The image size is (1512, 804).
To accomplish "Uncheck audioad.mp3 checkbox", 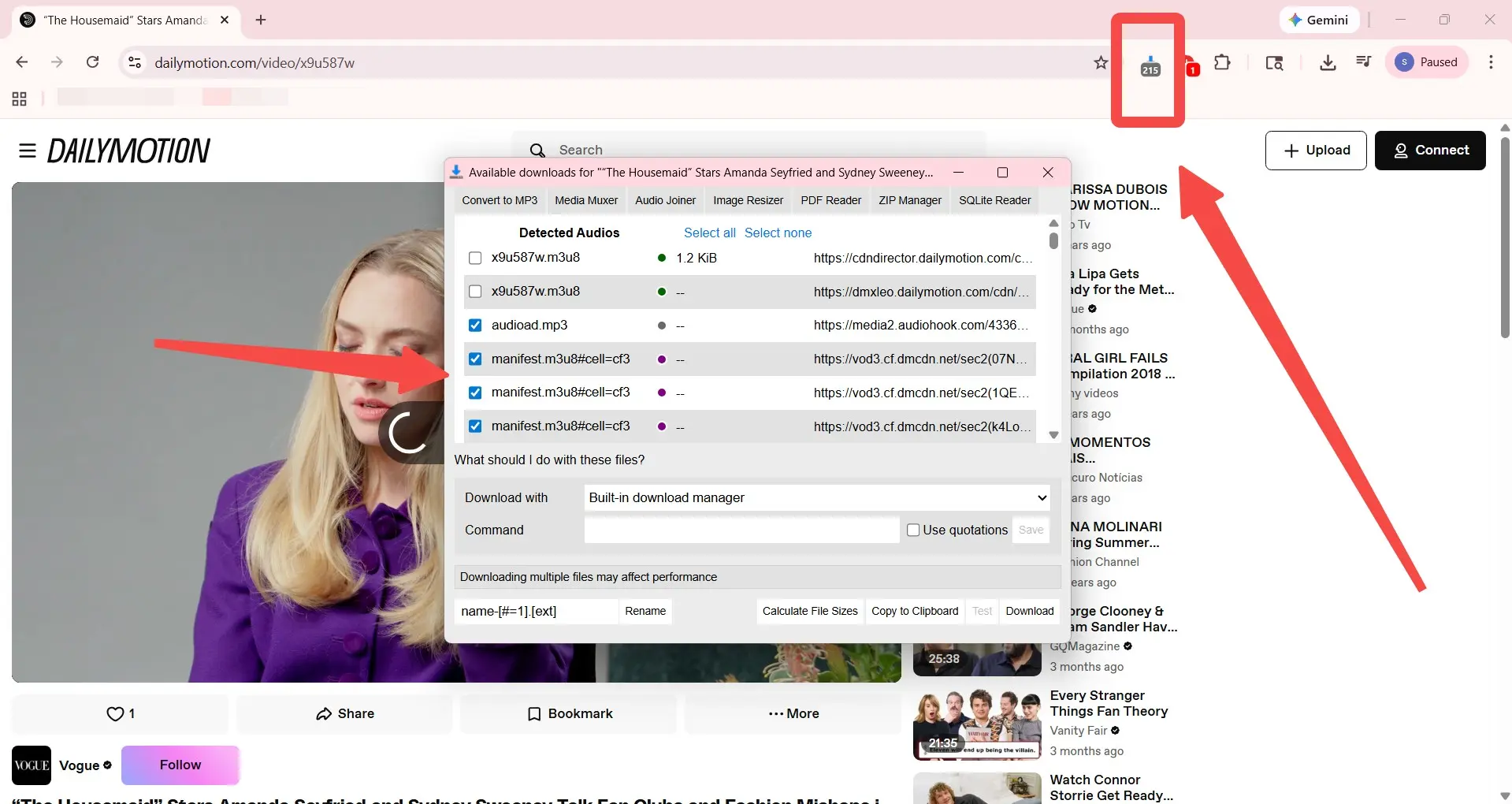I will [475, 326].
